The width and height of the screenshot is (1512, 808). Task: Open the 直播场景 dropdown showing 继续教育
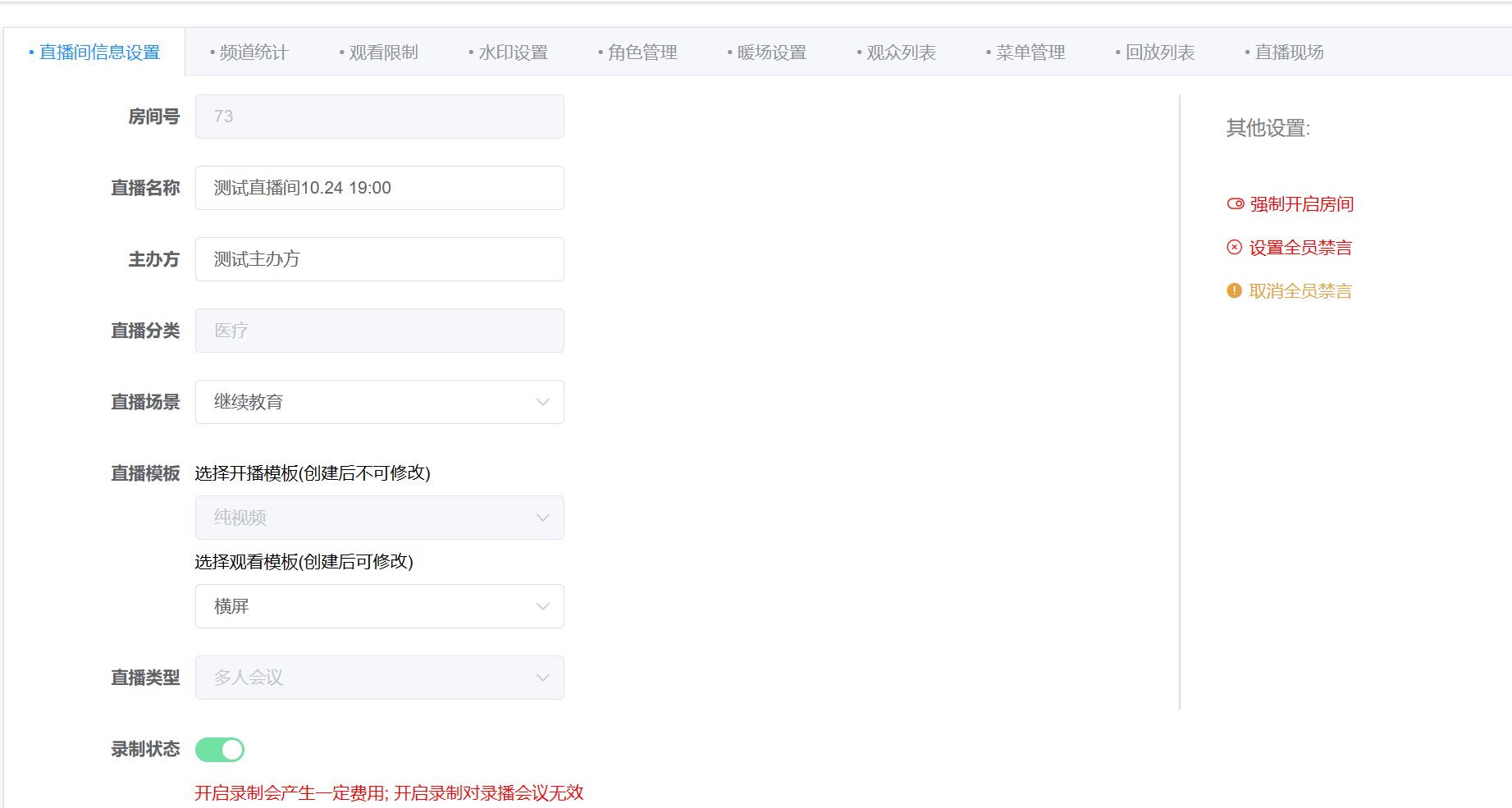(x=380, y=402)
